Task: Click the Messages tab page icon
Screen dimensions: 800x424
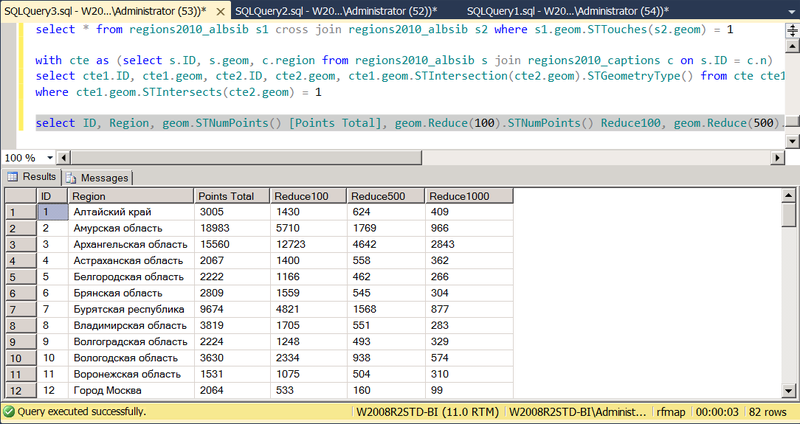Action: (x=72, y=177)
